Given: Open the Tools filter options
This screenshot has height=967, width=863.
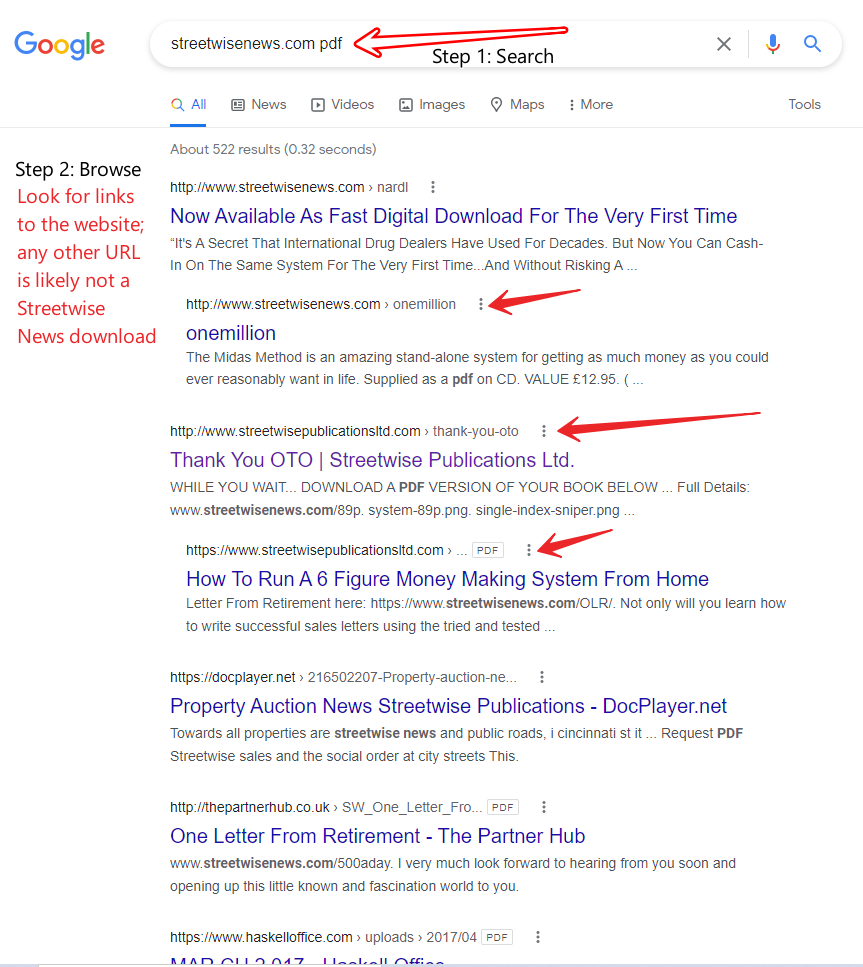Looking at the screenshot, I should pos(804,104).
